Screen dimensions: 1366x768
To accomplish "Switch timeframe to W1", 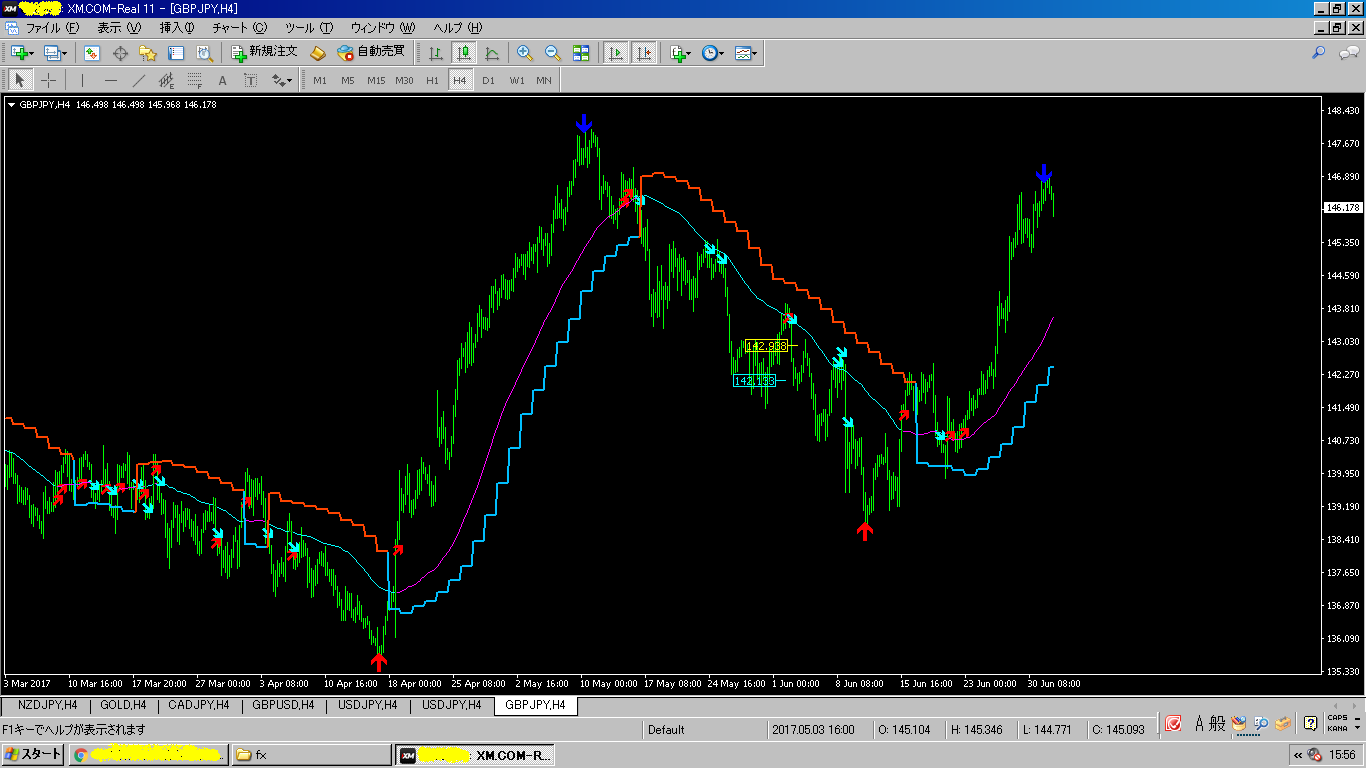I will [516, 80].
